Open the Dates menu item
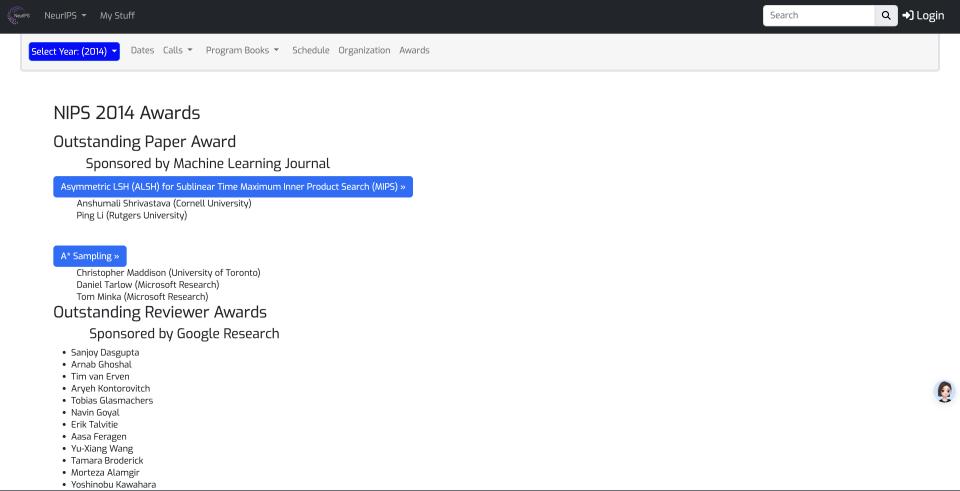The image size is (960, 491). point(142,51)
